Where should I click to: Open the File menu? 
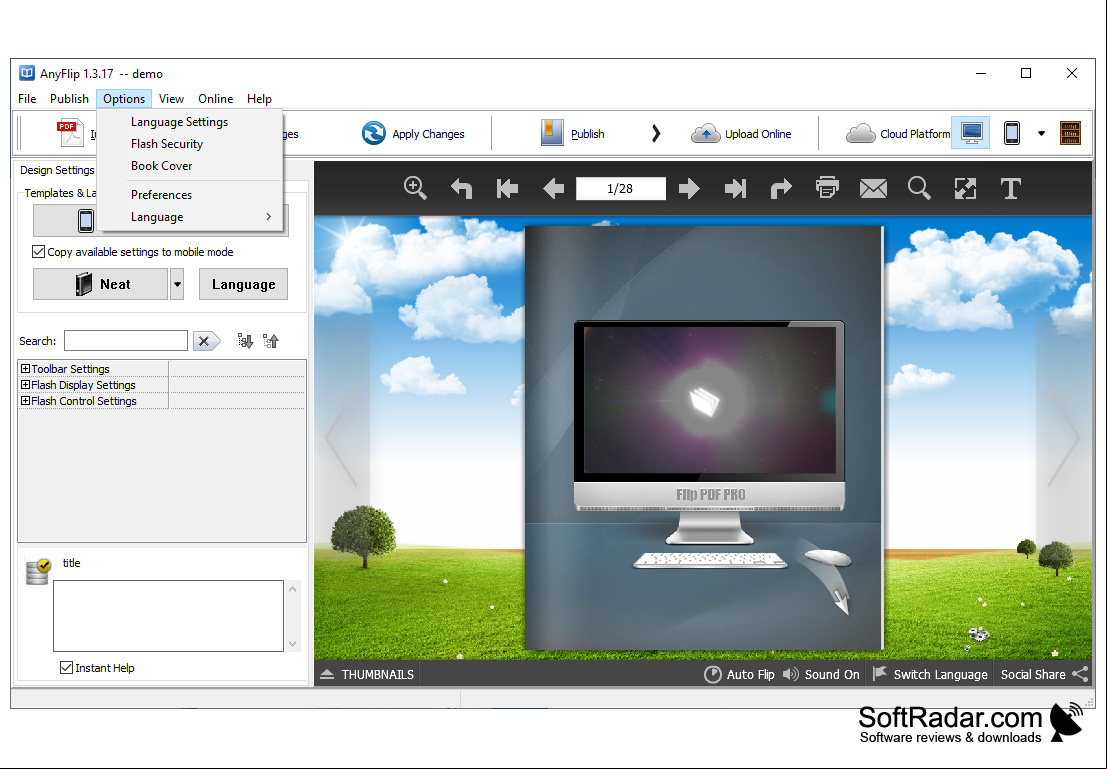(x=27, y=98)
